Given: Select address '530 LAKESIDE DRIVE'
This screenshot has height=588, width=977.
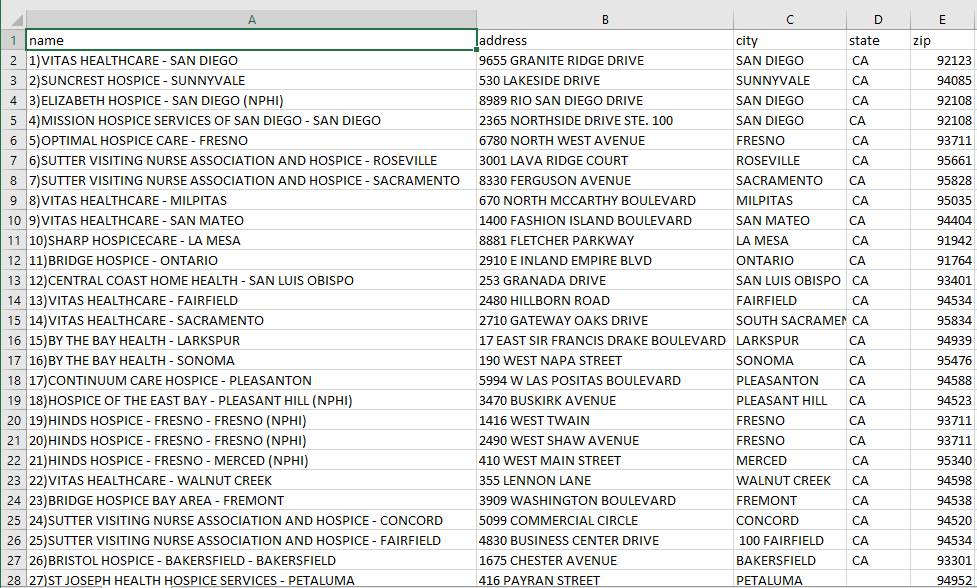Looking at the screenshot, I should tap(605, 80).
